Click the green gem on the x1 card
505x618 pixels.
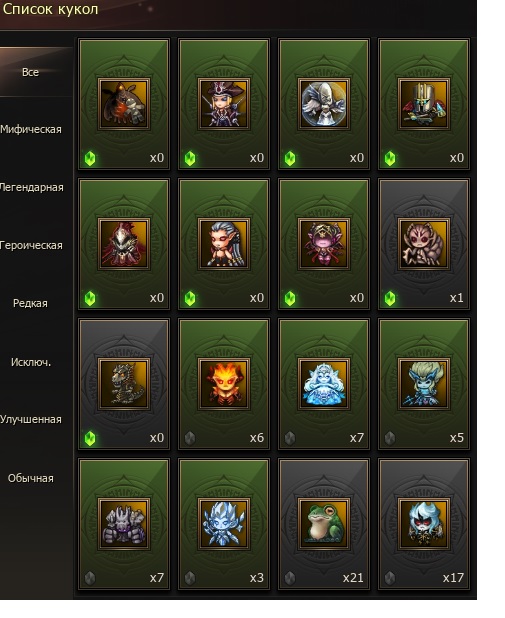(390, 298)
